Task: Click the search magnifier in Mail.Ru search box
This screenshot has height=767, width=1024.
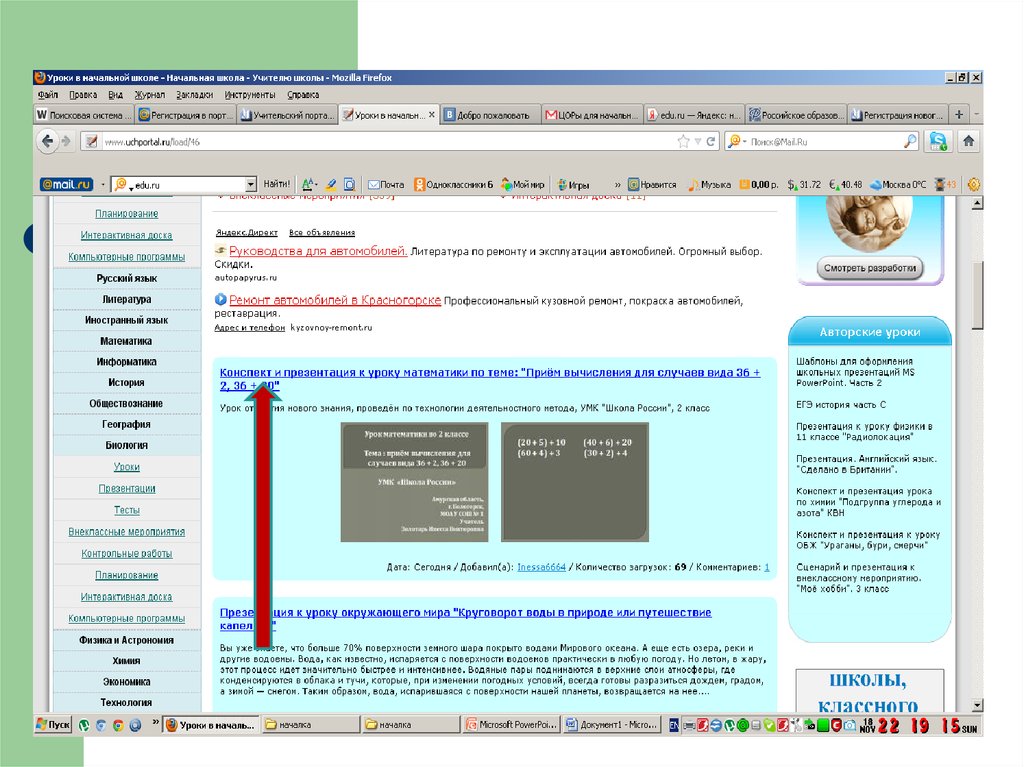Action: 910,142
